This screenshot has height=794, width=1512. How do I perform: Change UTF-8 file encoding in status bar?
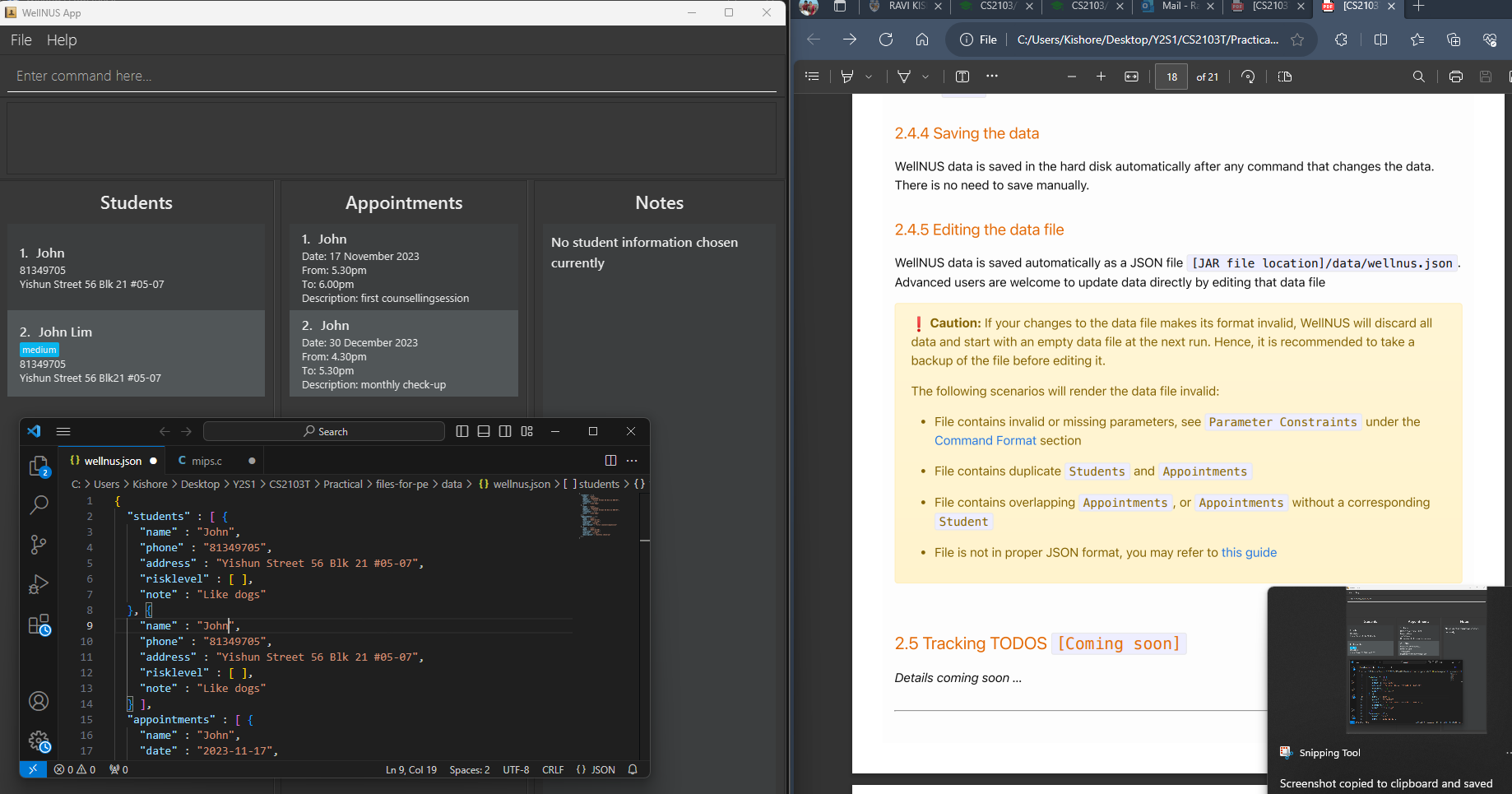pyautogui.click(x=516, y=769)
